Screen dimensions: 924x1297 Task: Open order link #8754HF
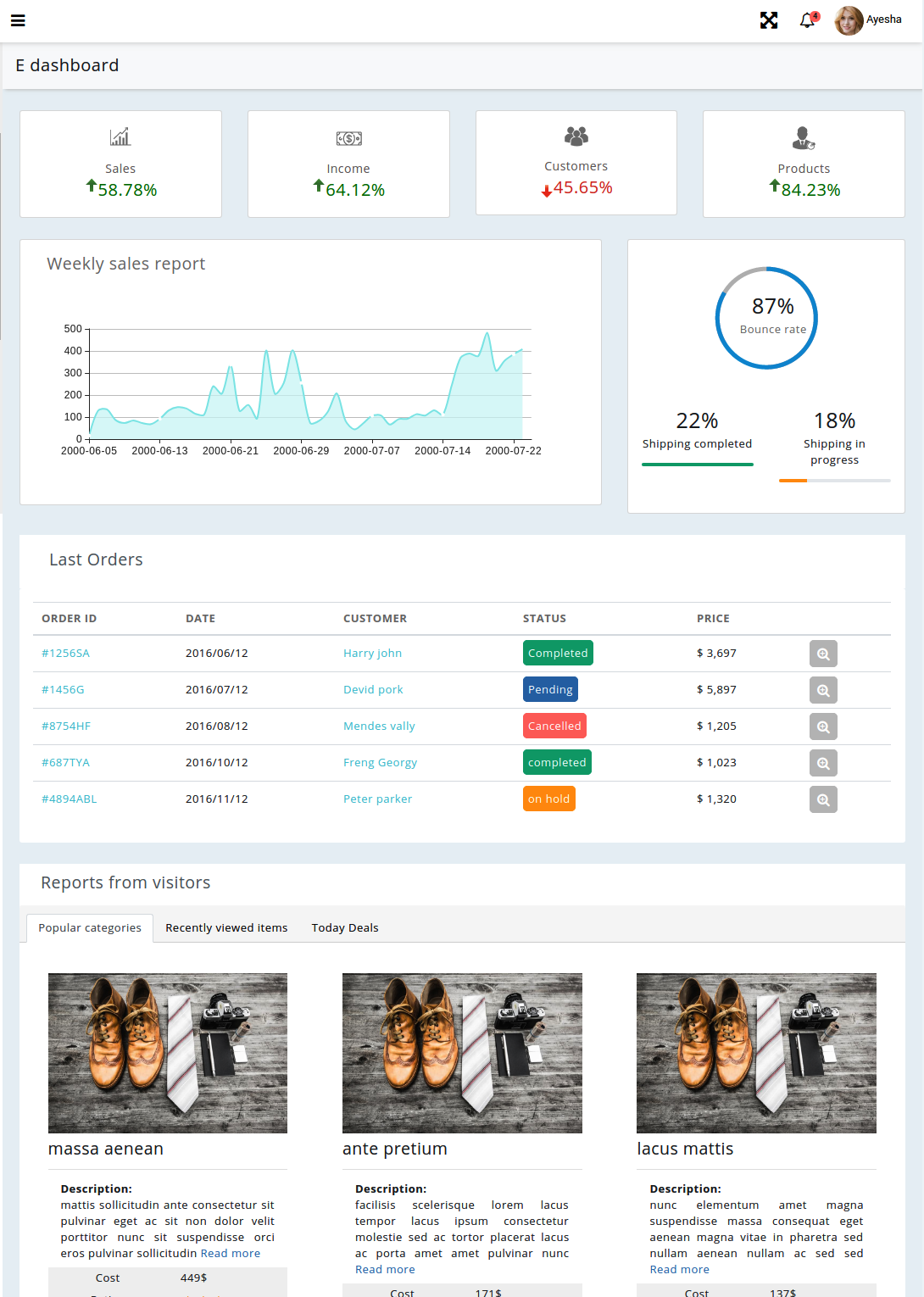[66, 726]
